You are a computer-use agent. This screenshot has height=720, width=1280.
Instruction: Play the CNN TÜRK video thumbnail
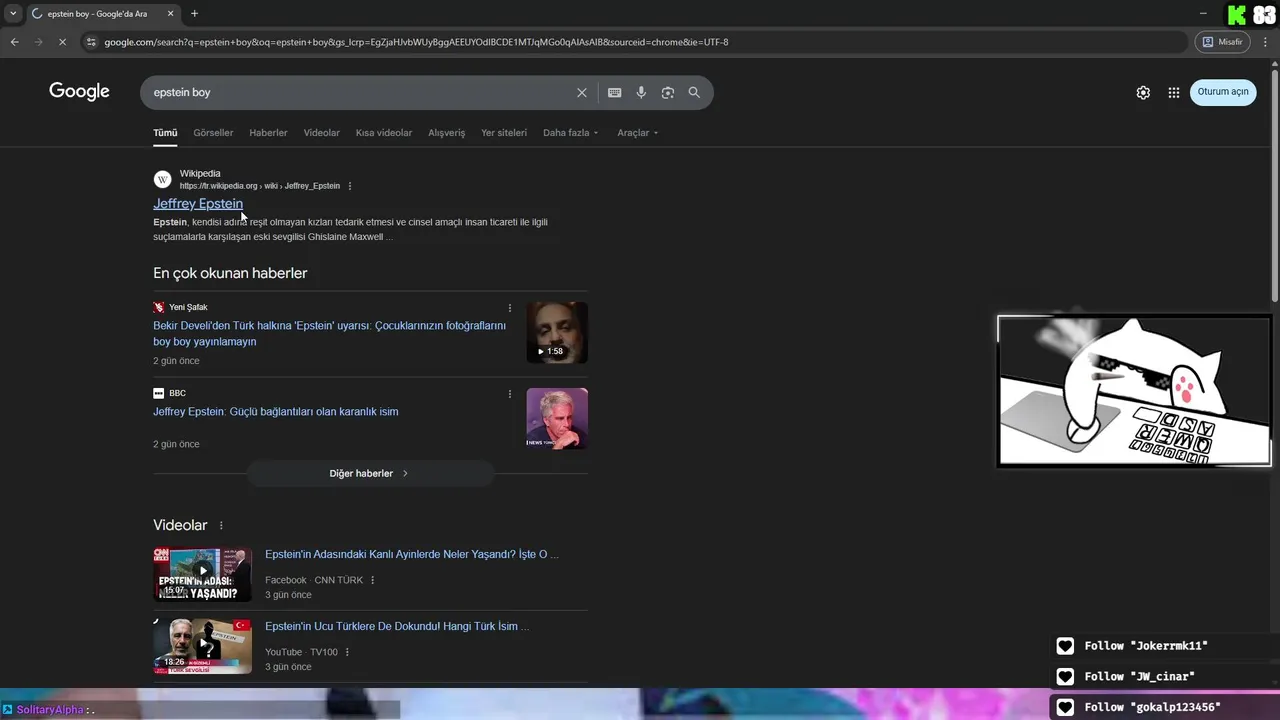(x=202, y=574)
